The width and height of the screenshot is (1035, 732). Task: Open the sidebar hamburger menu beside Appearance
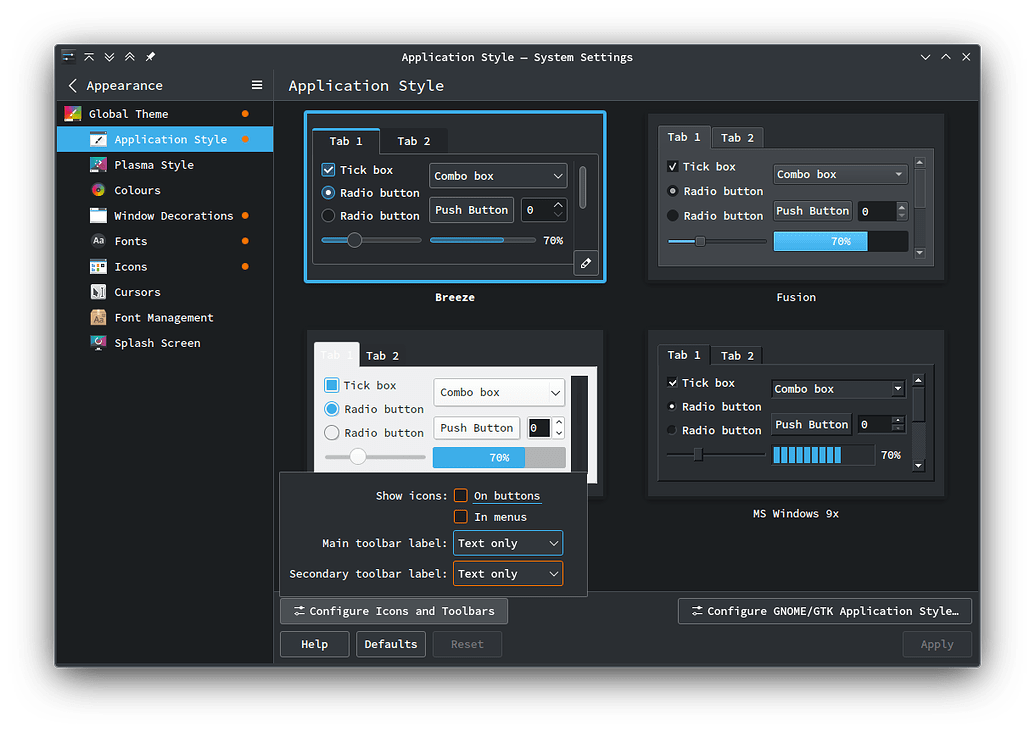[x=256, y=85]
